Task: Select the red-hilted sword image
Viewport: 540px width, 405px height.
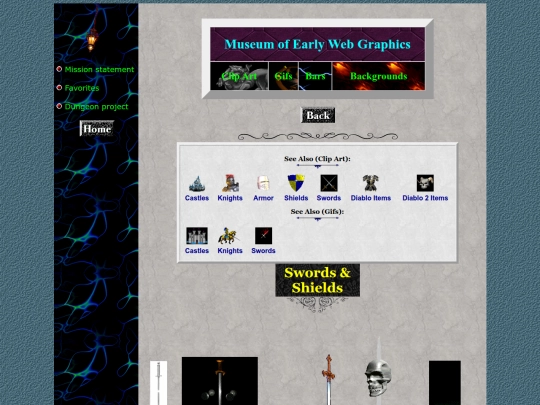Action: pyautogui.click(x=329, y=380)
